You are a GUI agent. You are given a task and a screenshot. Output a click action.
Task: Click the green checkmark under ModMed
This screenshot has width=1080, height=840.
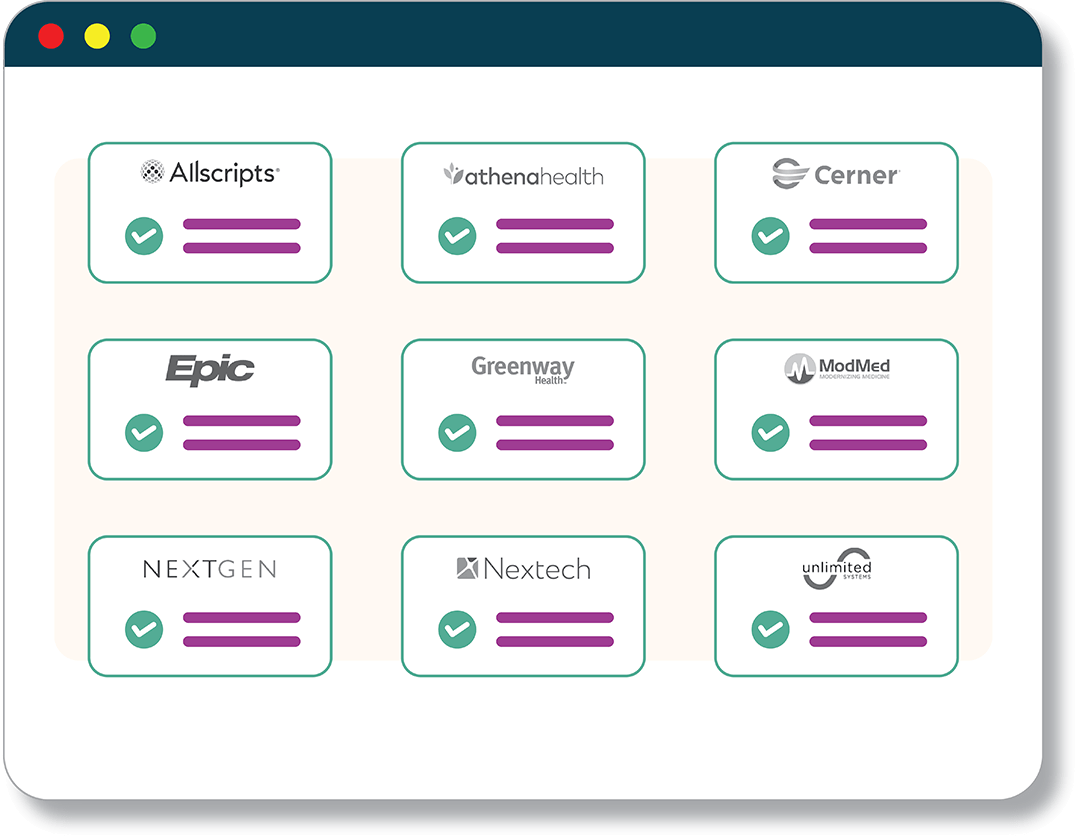coord(770,433)
